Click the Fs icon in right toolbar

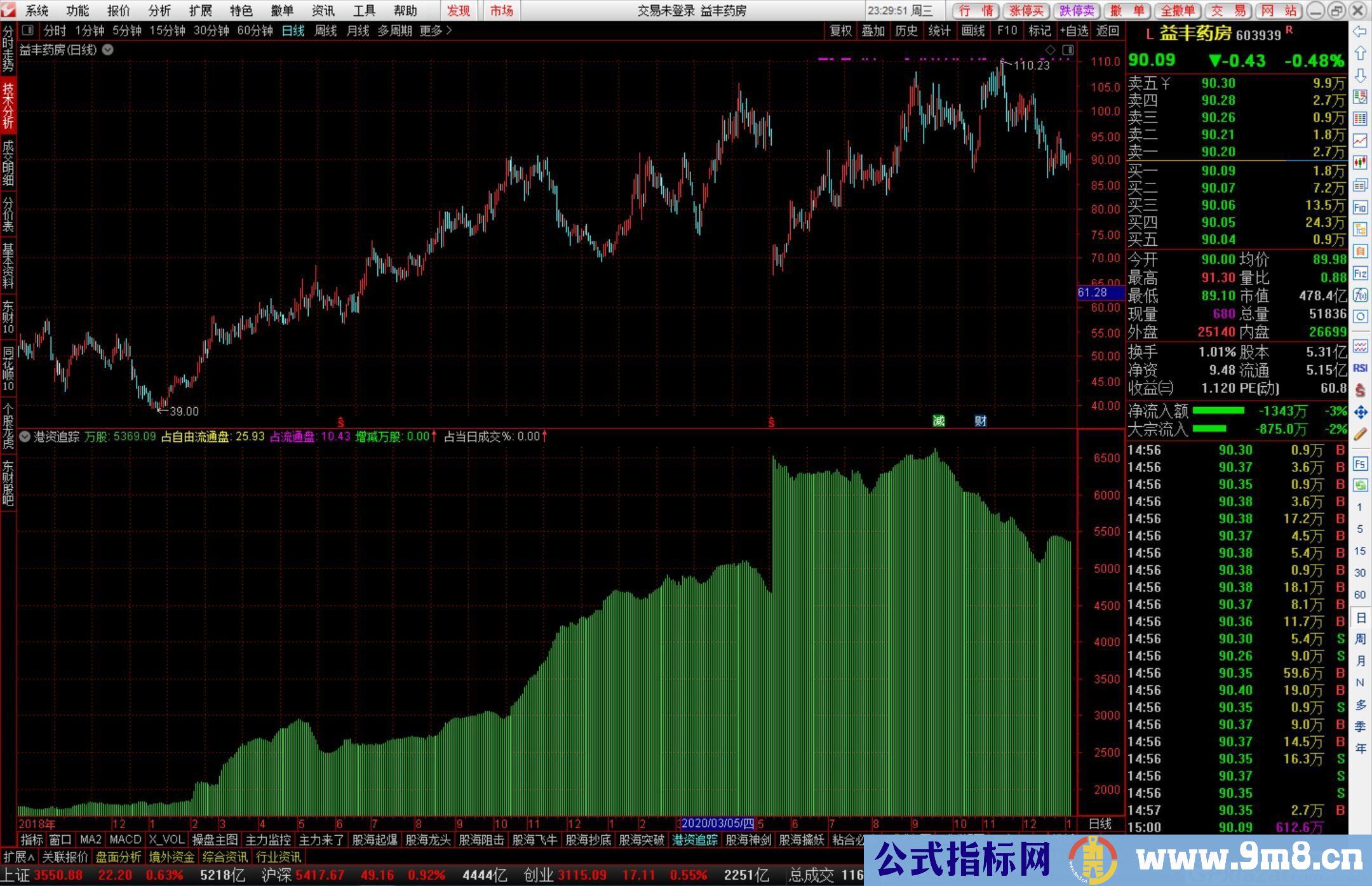1360,464
